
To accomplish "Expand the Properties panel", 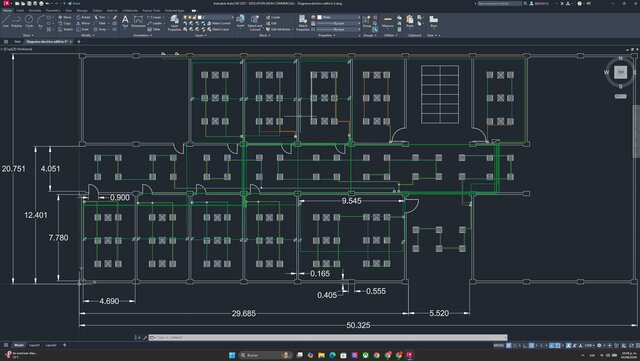I will [x=326, y=36].
